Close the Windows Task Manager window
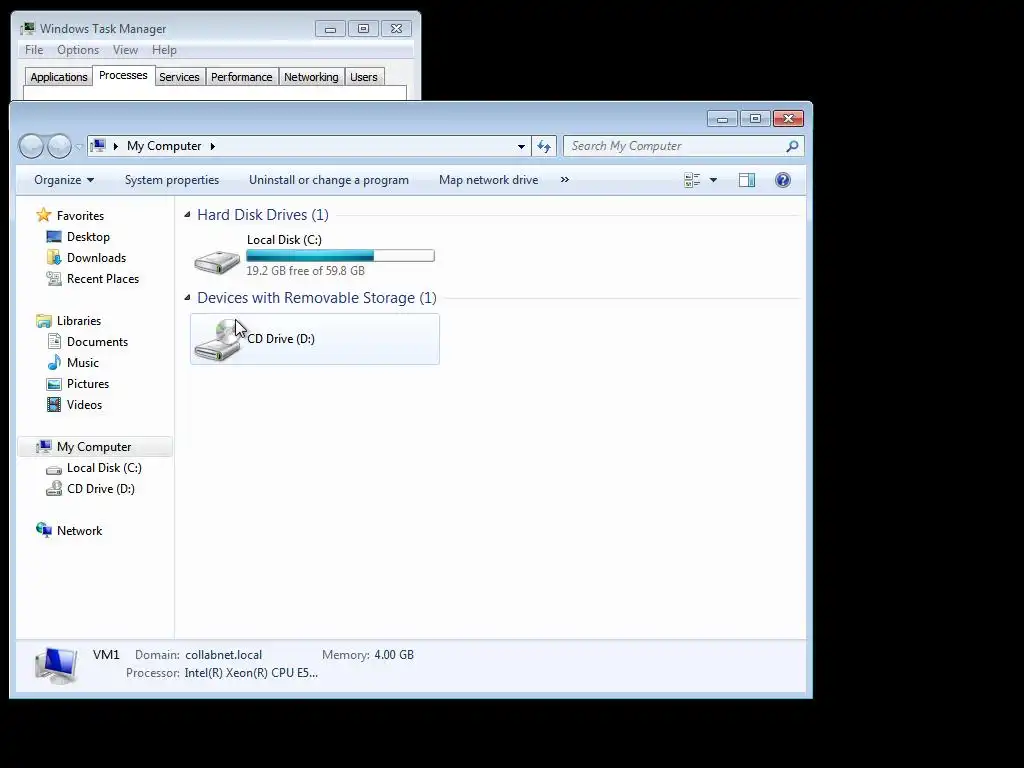Image resolution: width=1024 pixels, height=768 pixels. tap(396, 29)
